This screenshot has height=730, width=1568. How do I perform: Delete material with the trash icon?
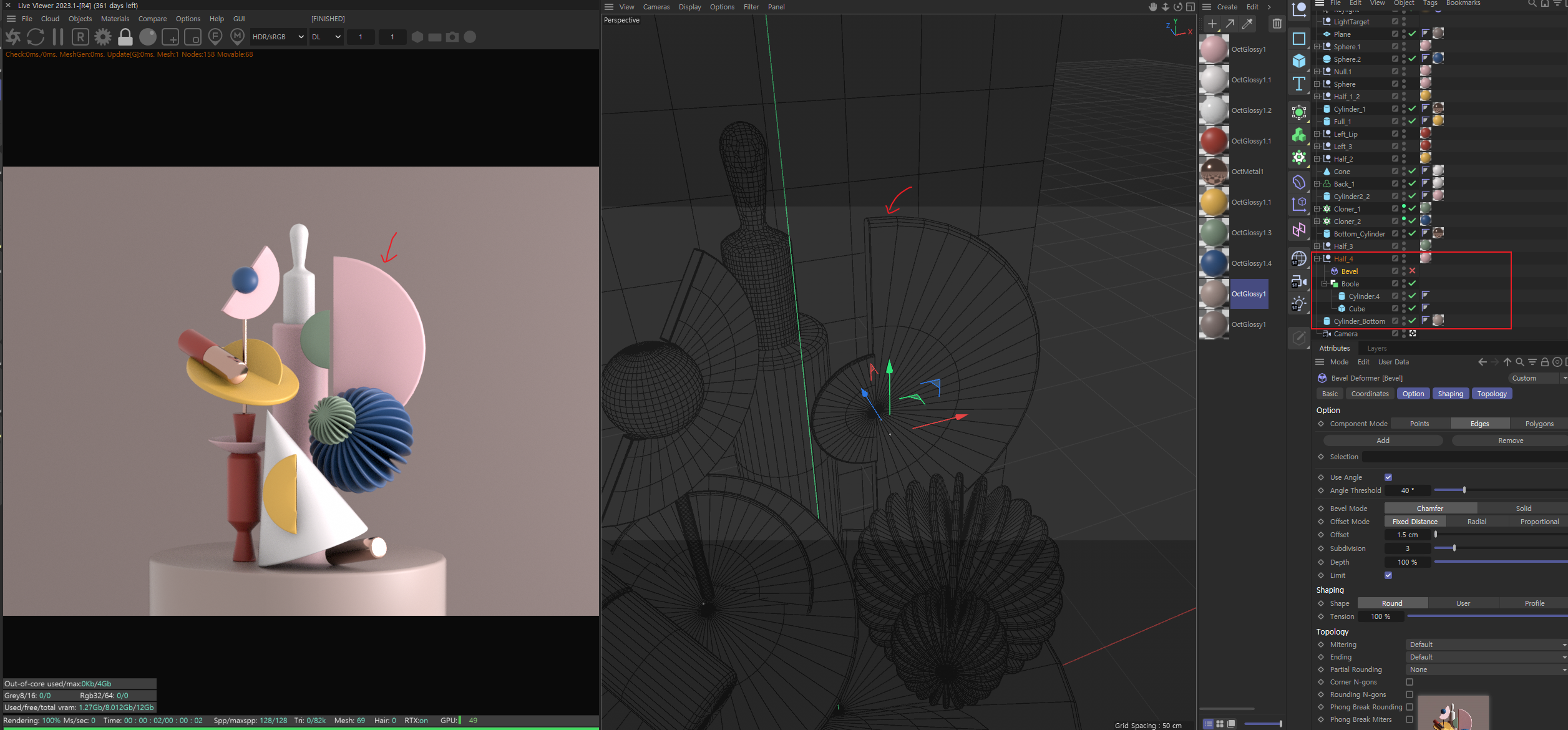tap(1277, 24)
